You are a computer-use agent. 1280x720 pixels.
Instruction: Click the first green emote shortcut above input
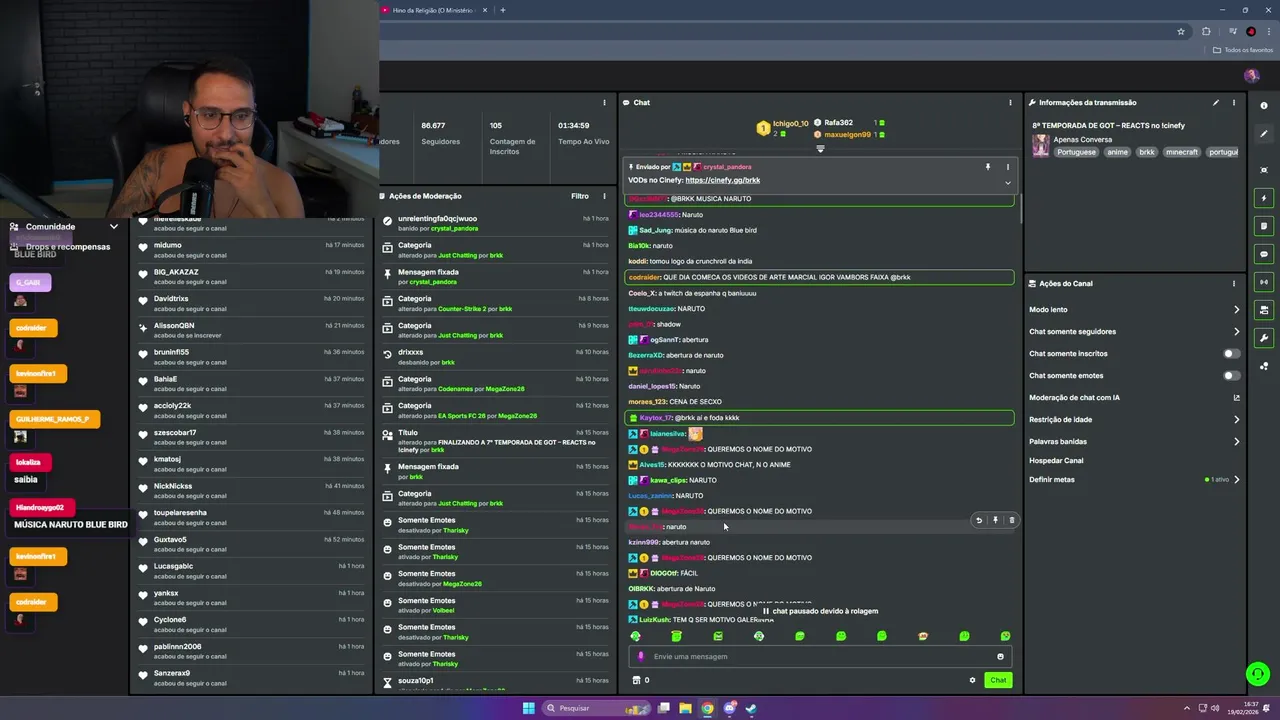pos(635,636)
